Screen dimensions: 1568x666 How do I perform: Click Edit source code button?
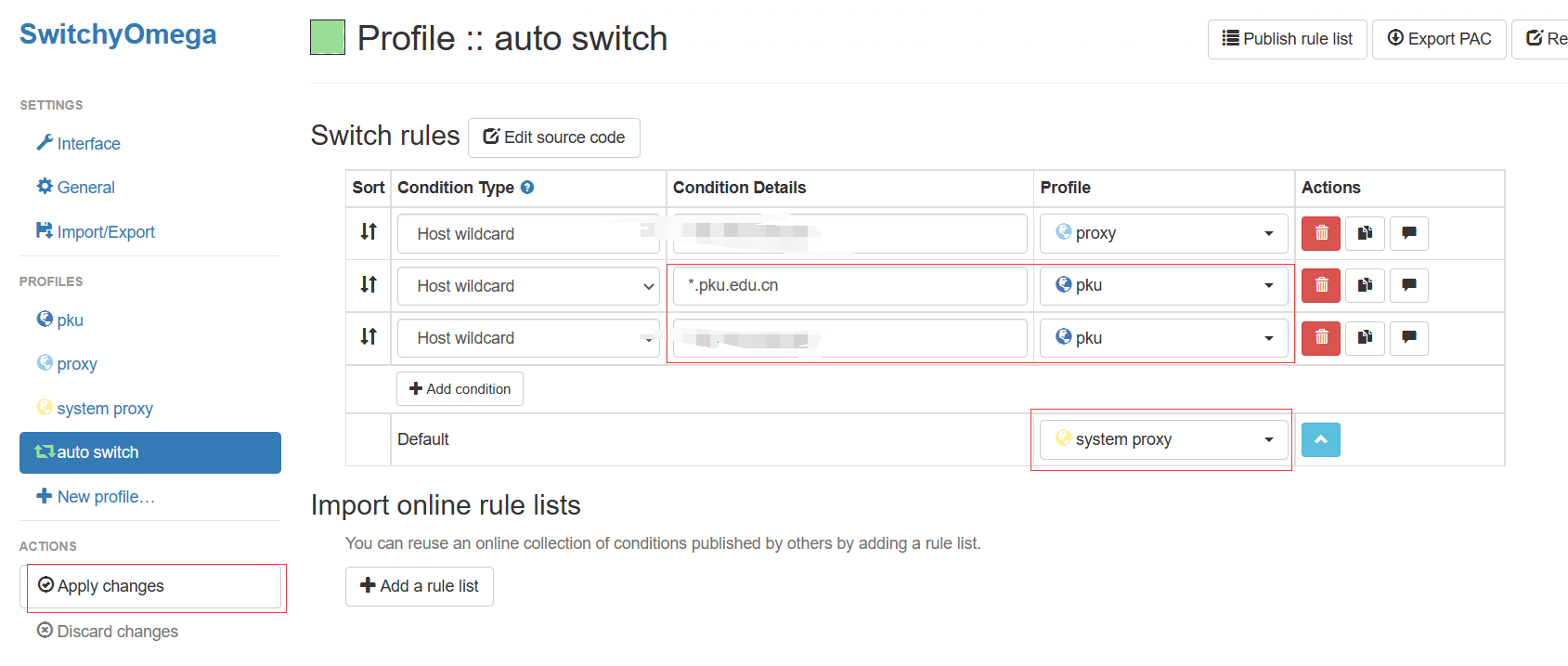pos(554,137)
